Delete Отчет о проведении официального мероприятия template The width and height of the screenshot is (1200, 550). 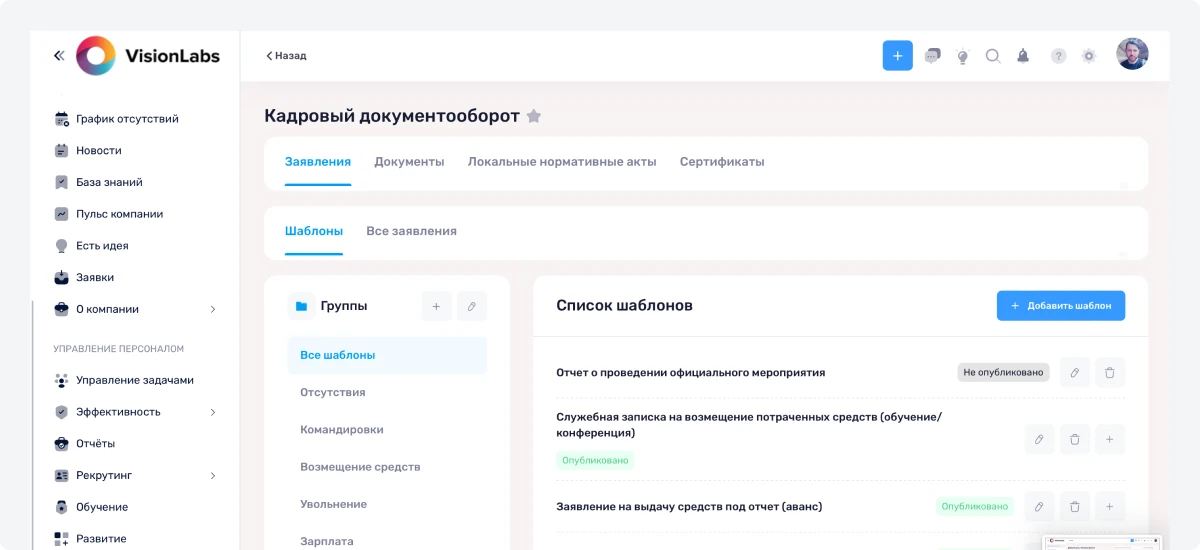[x=1110, y=372]
